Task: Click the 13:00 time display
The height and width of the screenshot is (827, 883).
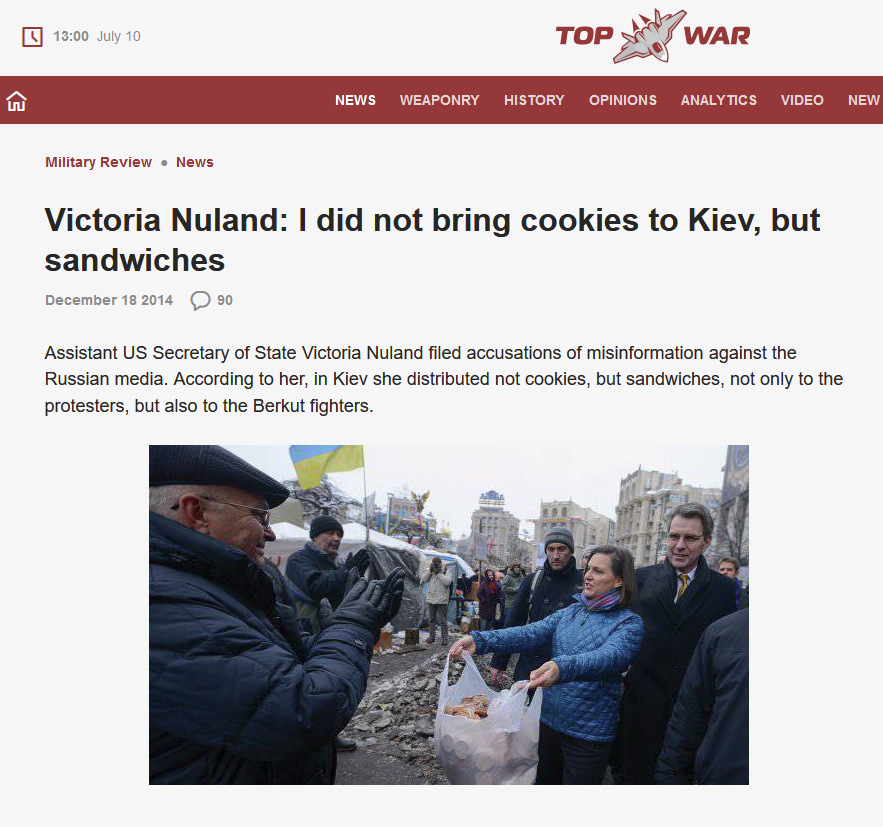Action: [x=71, y=37]
